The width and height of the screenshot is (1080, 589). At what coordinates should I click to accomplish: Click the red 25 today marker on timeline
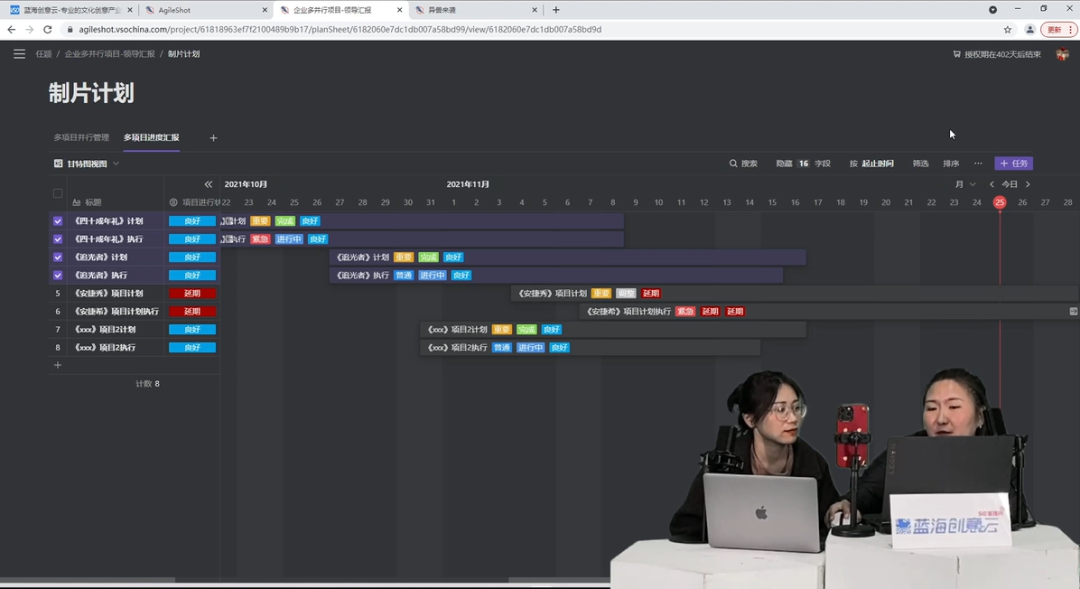[999, 202]
